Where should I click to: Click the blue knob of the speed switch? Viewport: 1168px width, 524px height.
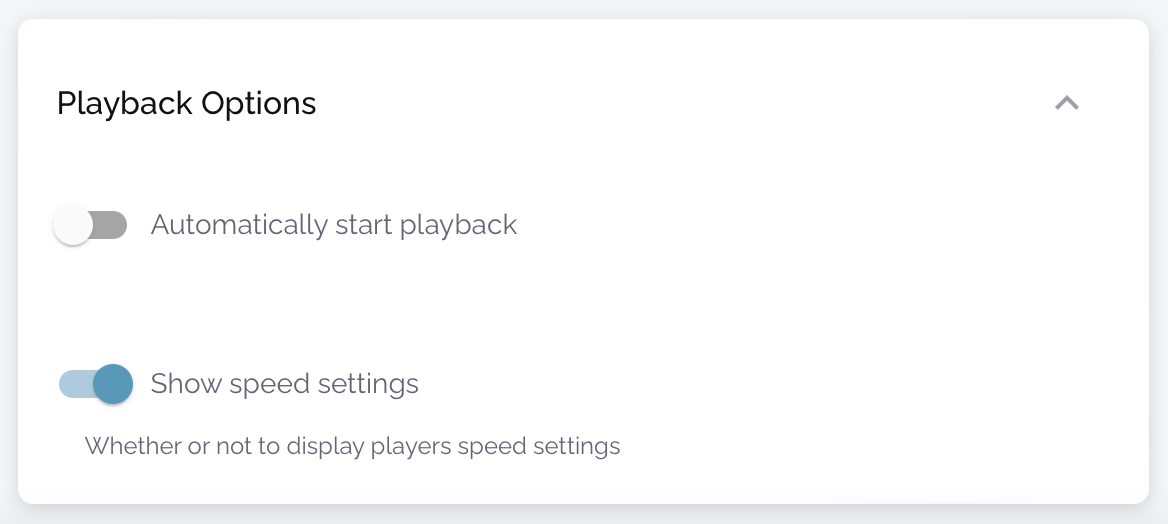point(113,384)
